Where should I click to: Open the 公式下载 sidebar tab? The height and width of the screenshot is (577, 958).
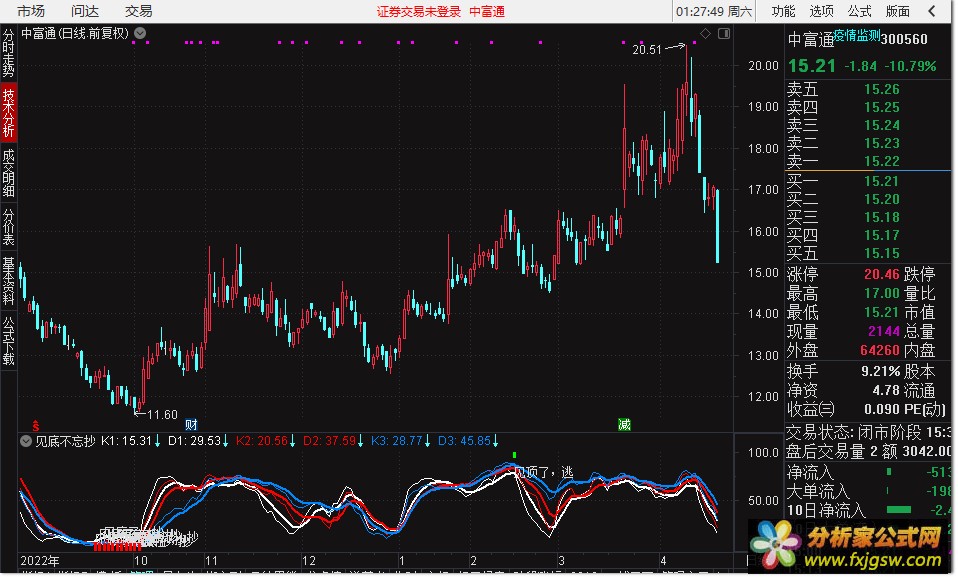pos(9,341)
